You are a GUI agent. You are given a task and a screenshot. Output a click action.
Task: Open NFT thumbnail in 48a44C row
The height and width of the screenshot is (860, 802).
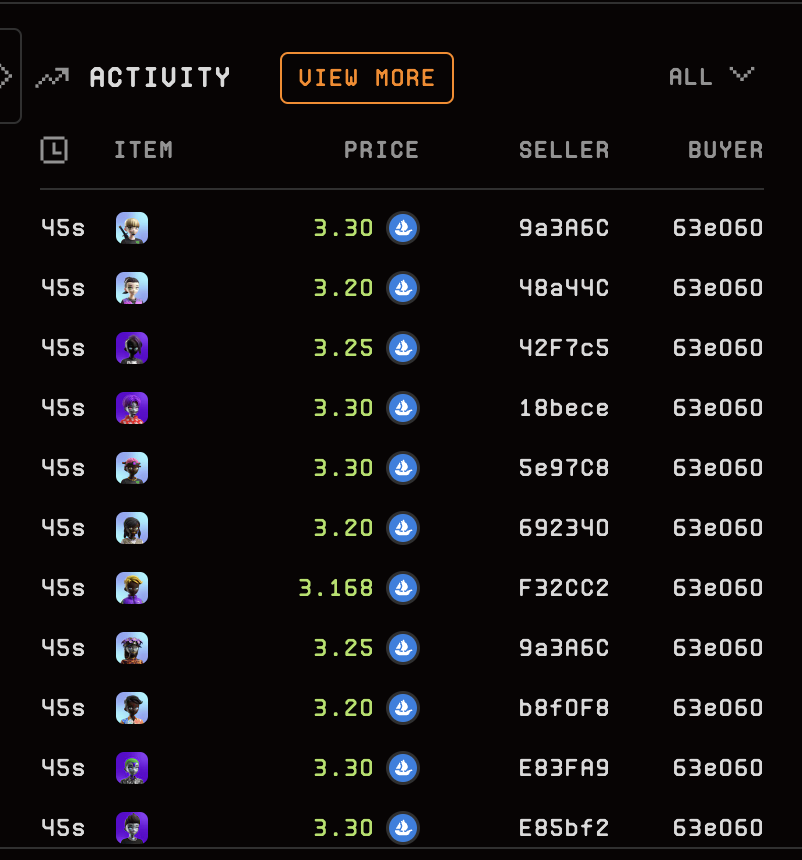click(x=132, y=288)
